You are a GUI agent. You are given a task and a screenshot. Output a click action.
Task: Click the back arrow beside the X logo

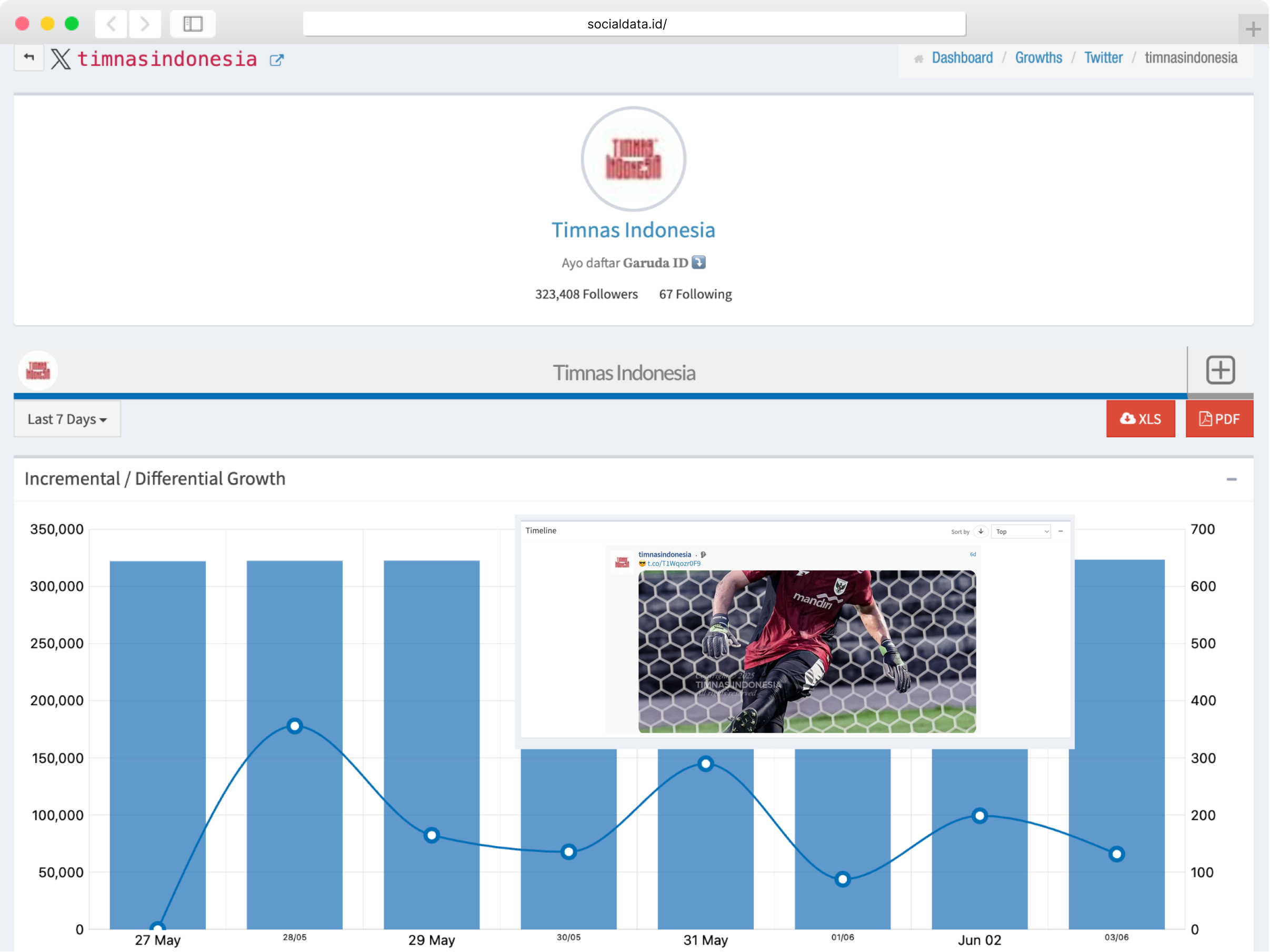pos(29,57)
